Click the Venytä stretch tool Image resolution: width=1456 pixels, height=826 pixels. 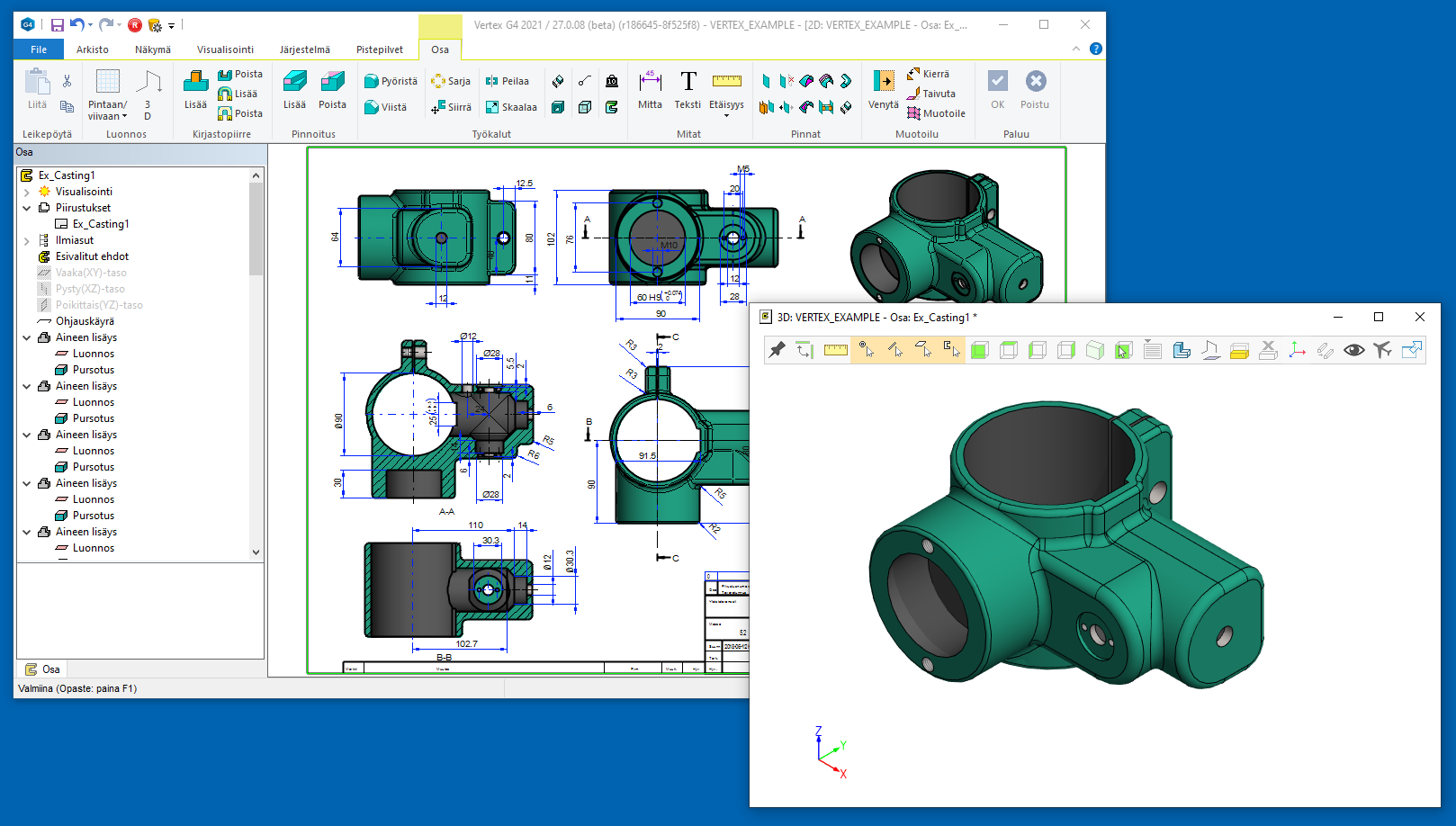pos(883,90)
